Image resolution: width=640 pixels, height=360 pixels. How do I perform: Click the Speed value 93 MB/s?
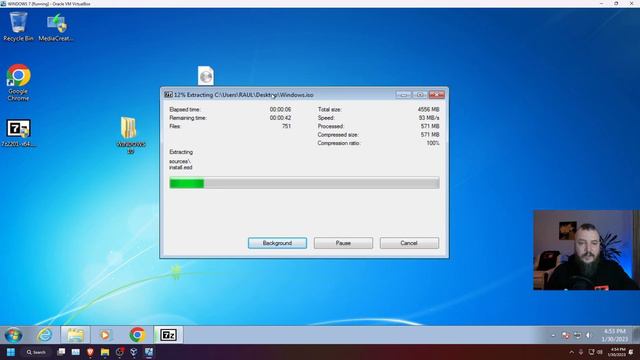[x=429, y=118]
